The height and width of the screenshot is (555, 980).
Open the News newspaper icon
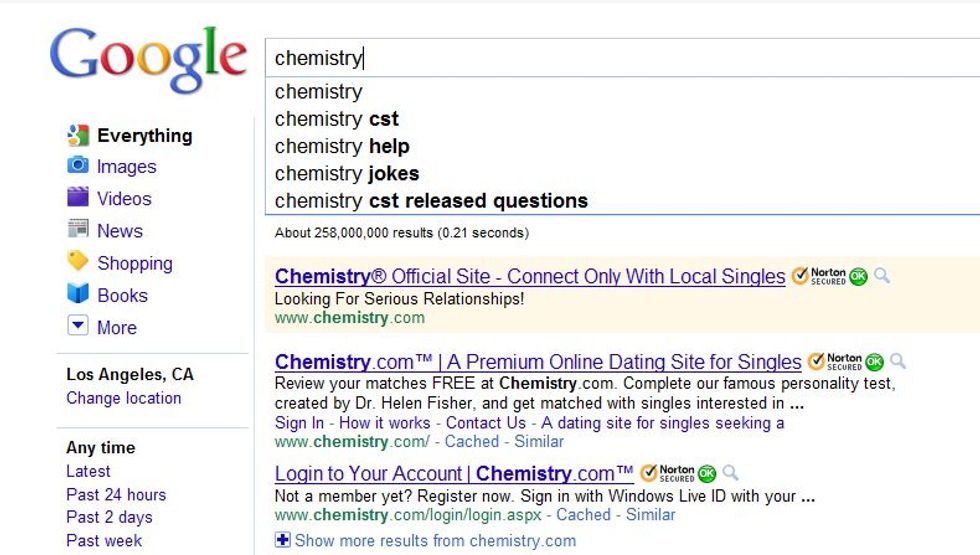point(78,229)
